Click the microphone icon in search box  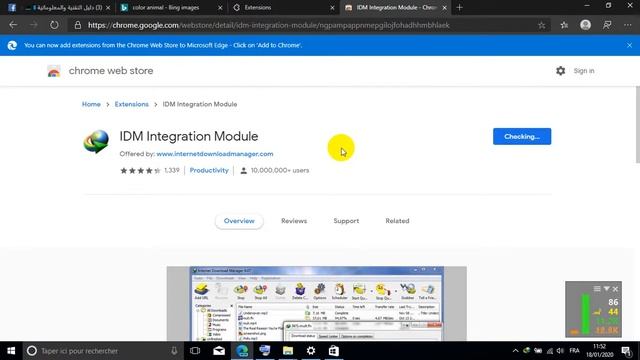click(174, 351)
